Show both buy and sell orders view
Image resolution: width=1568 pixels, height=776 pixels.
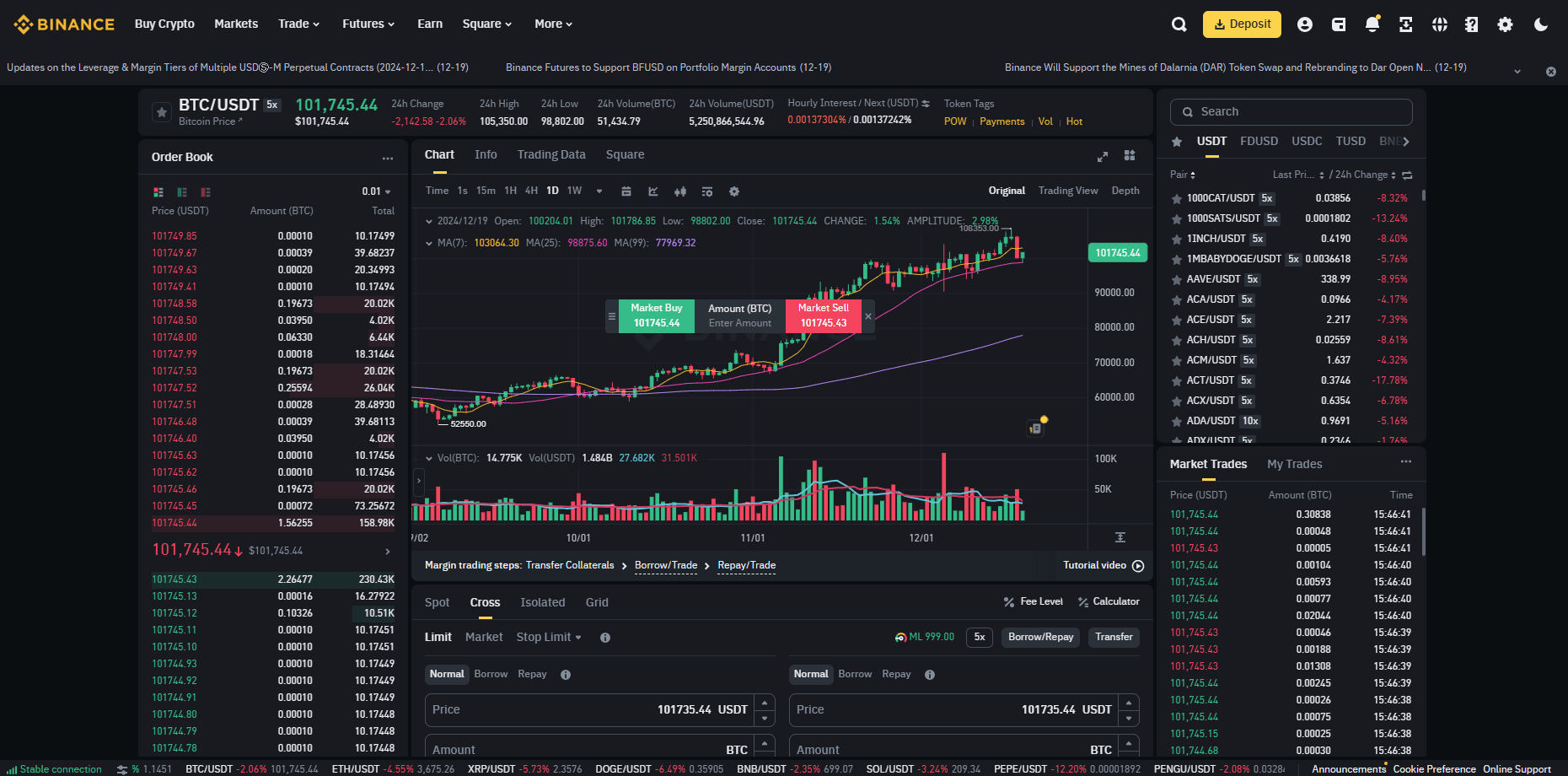[x=158, y=192]
